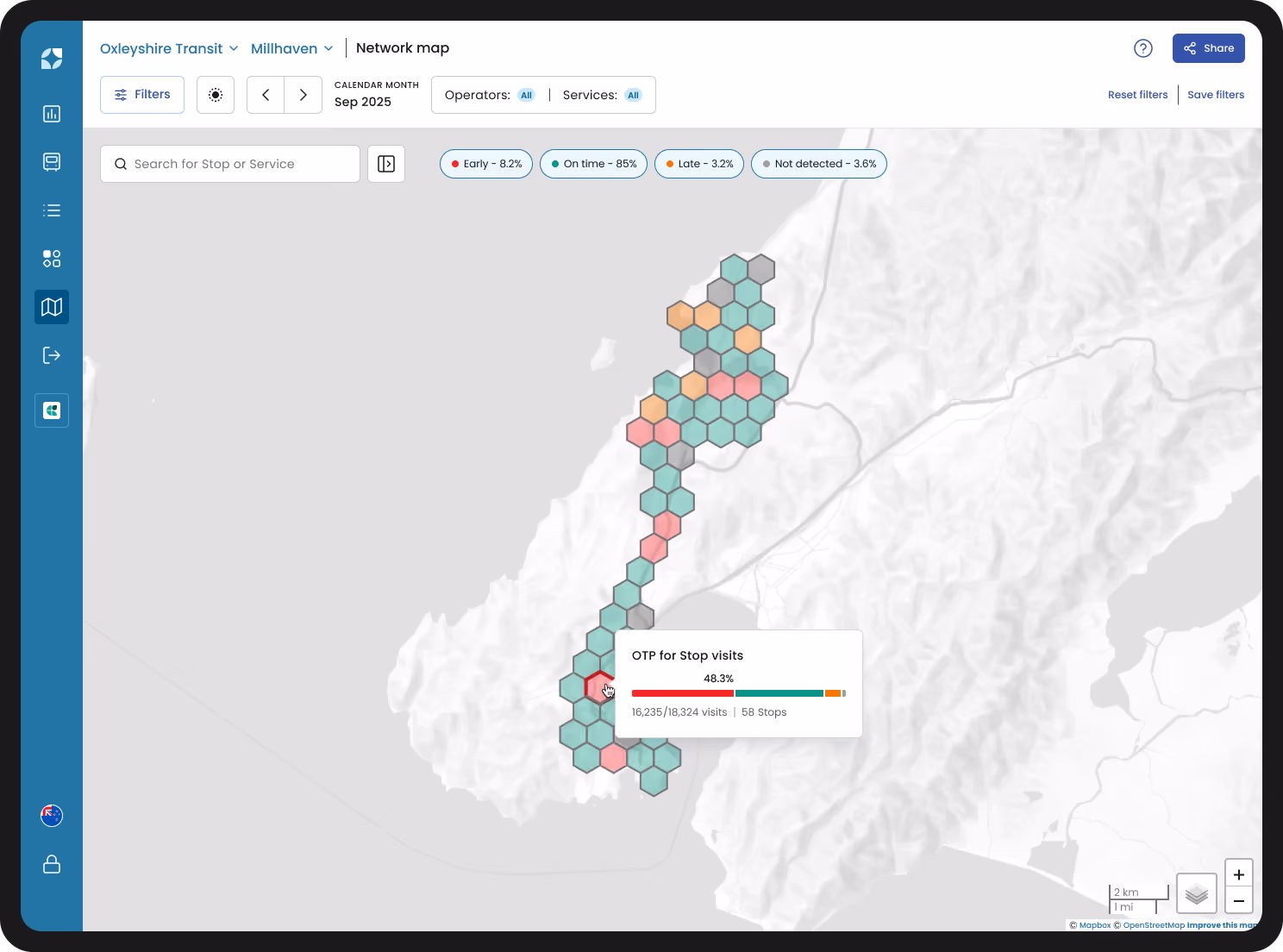The height and width of the screenshot is (952, 1283).
Task: Select the network map icon in sidebar
Action: [x=52, y=307]
